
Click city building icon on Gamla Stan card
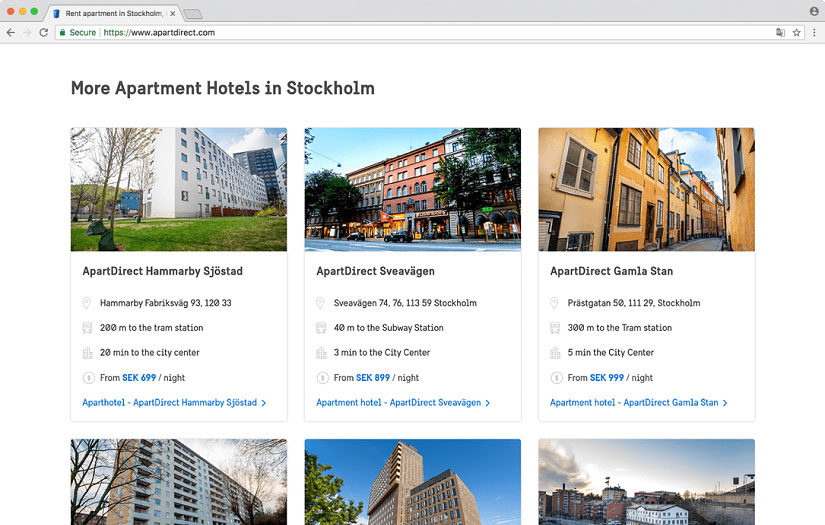coord(555,352)
